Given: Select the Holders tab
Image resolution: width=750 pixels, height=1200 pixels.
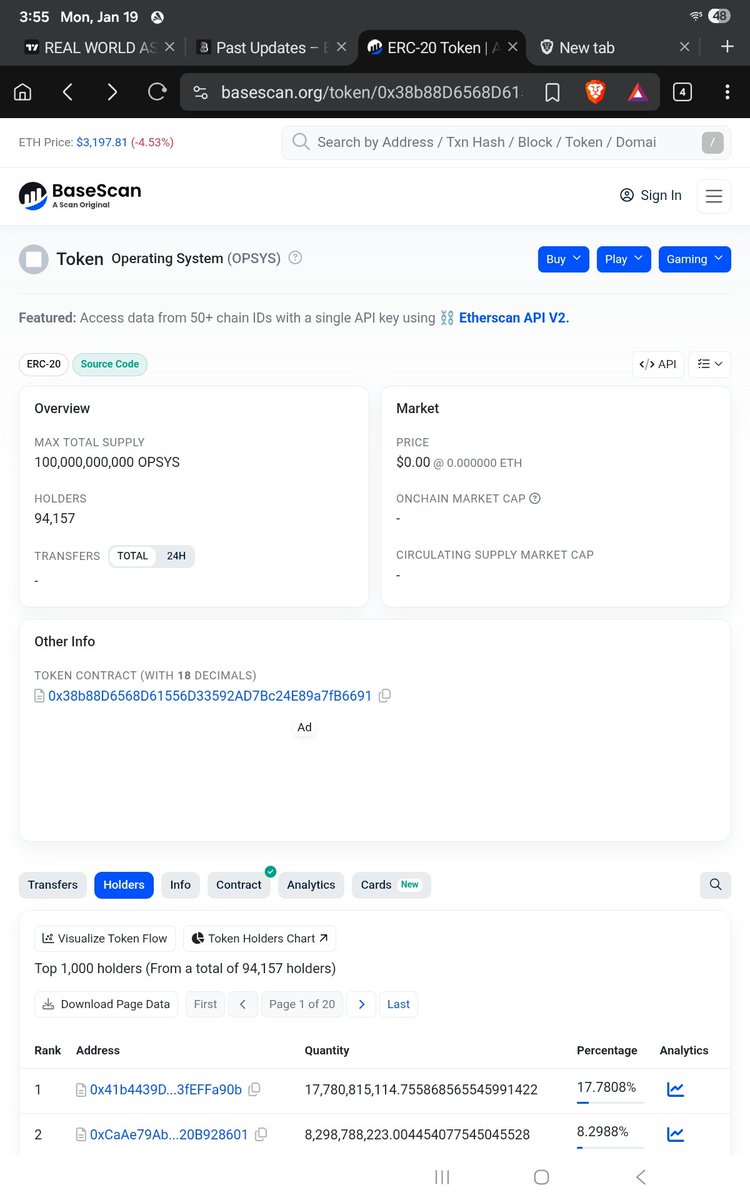Looking at the screenshot, I should 124,885.
